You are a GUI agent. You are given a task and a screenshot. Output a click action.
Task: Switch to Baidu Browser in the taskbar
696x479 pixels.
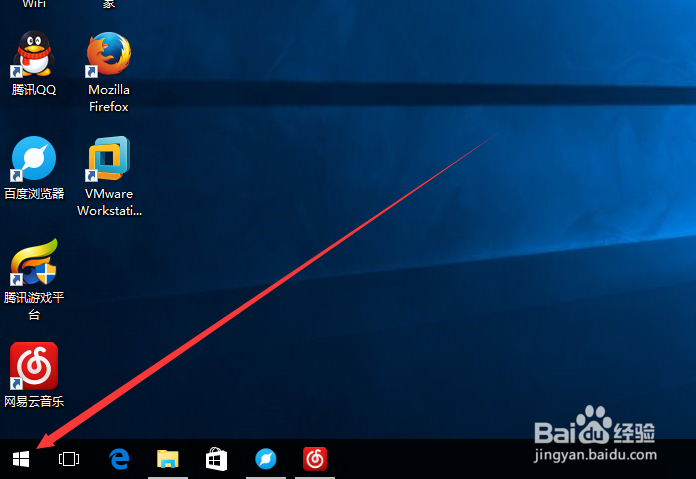point(266,459)
